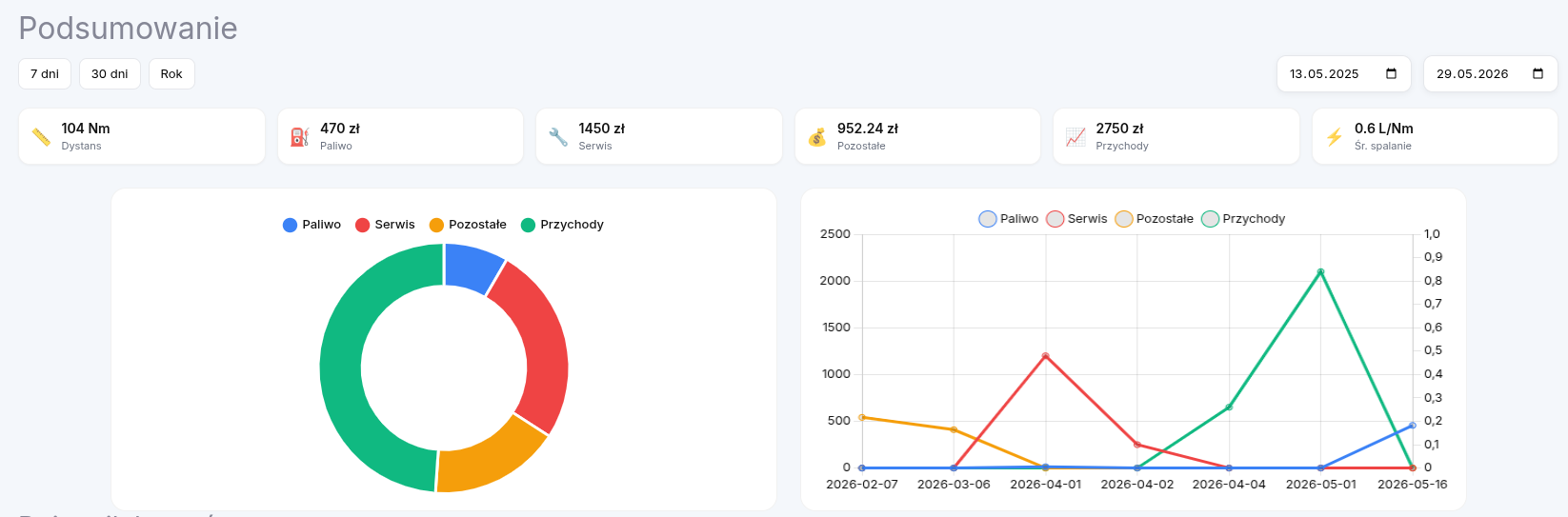
Task: Select the Rok range button
Action: coord(171,74)
